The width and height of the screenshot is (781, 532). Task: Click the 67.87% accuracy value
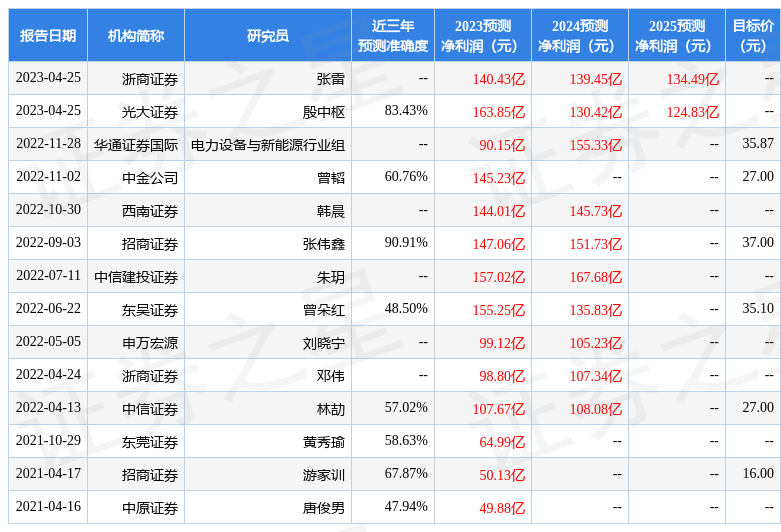406,474
